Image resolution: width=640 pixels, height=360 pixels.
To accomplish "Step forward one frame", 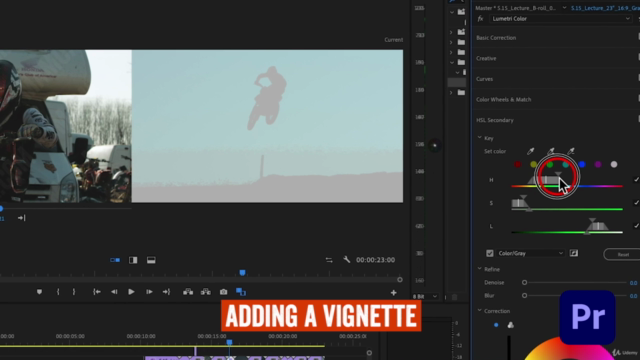I will tap(149, 292).
